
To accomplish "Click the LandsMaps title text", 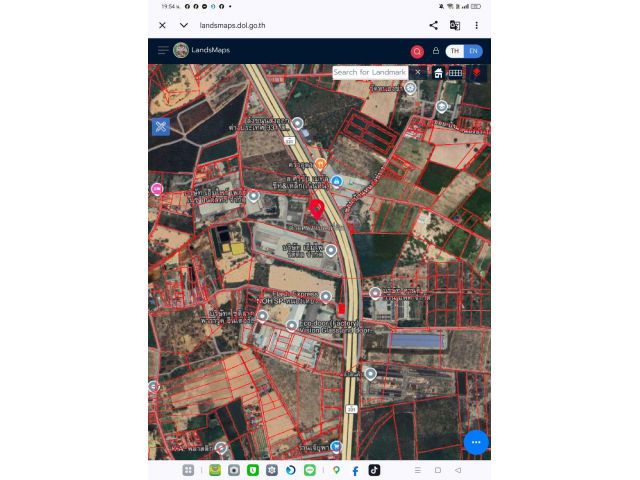I will [x=211, y=50].
